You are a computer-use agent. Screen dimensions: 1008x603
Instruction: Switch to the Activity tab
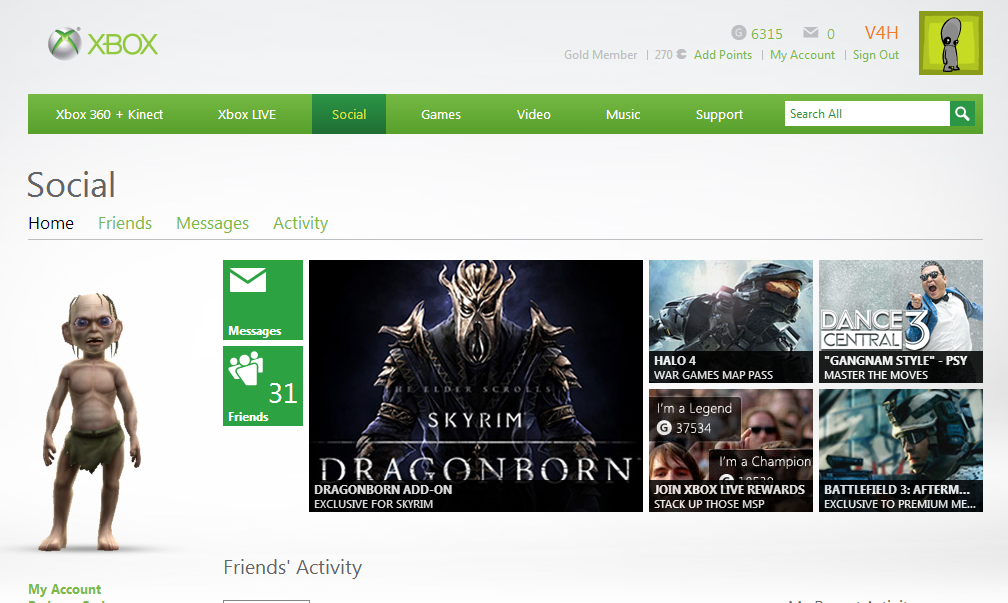click(x=300, y=223)
